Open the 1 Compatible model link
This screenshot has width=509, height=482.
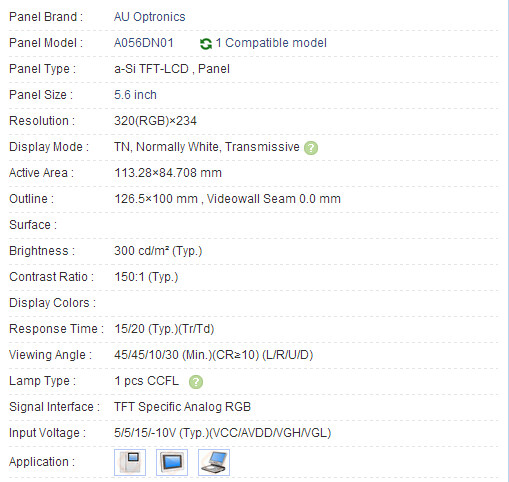[x=271, y=43]
